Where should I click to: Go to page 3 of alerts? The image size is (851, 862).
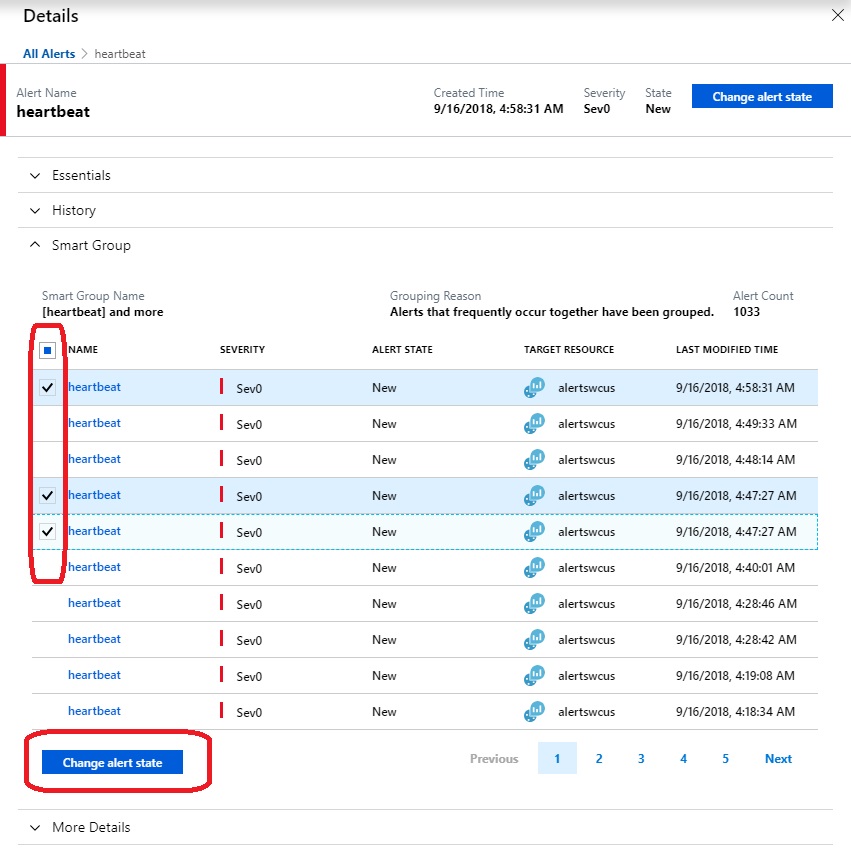pos(641,759)
